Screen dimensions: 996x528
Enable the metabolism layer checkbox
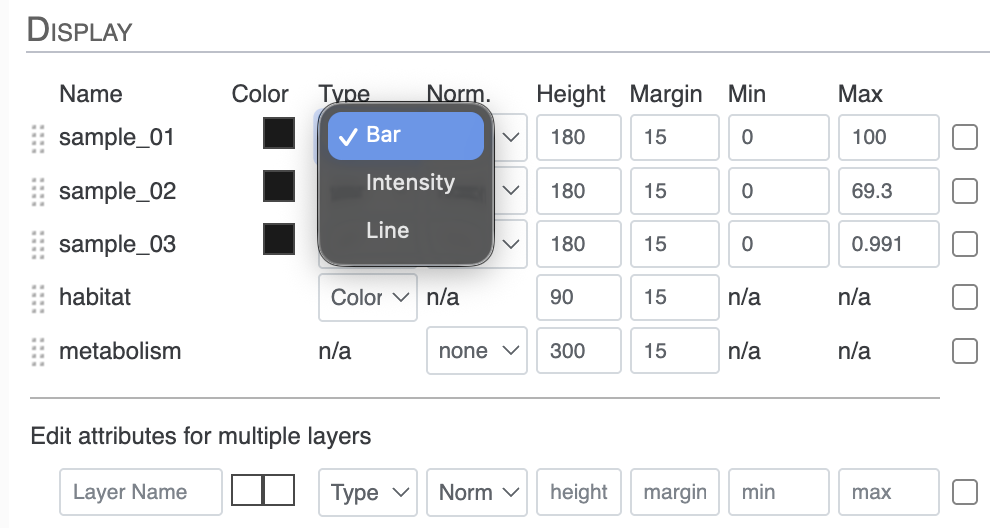click(x=964, y=352)
